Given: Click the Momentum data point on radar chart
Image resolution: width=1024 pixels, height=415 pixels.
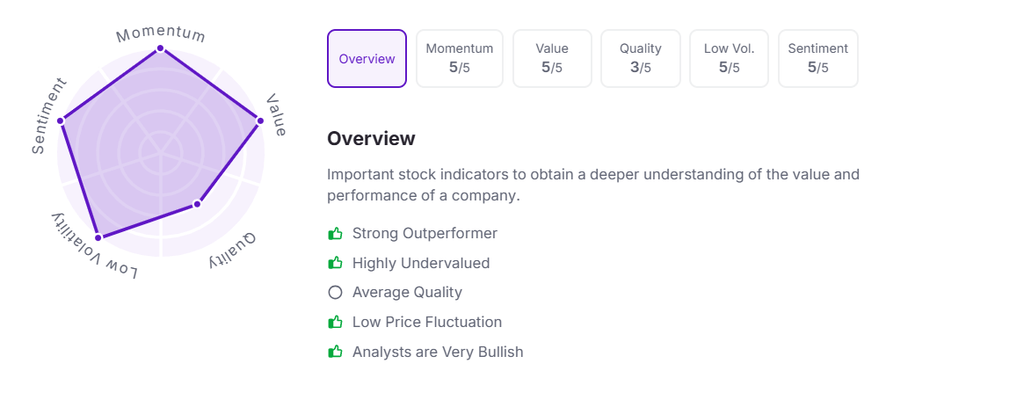Looking at the screenshot, I should point(160,48).
